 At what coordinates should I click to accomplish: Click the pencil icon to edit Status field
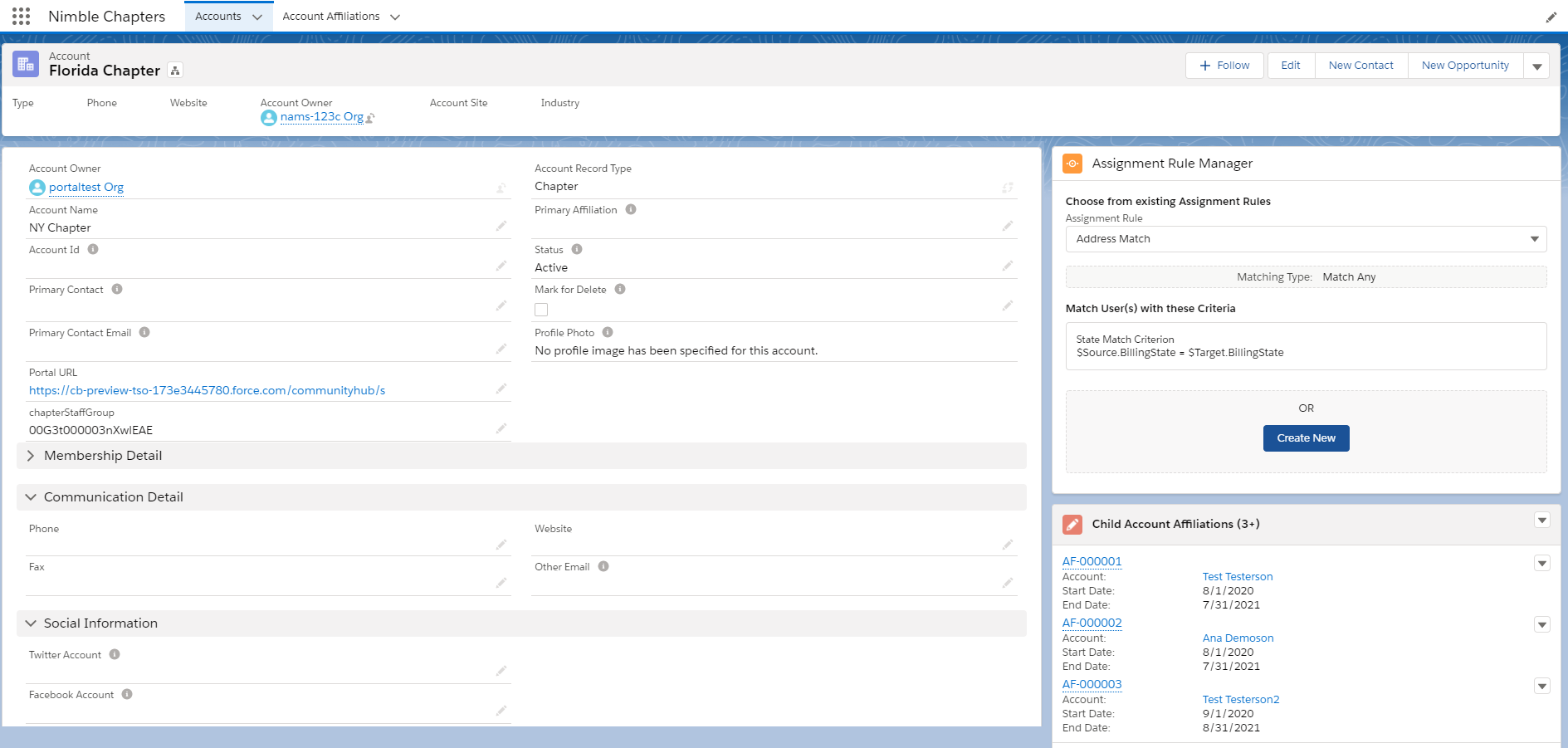click(x=1007, y=266)
